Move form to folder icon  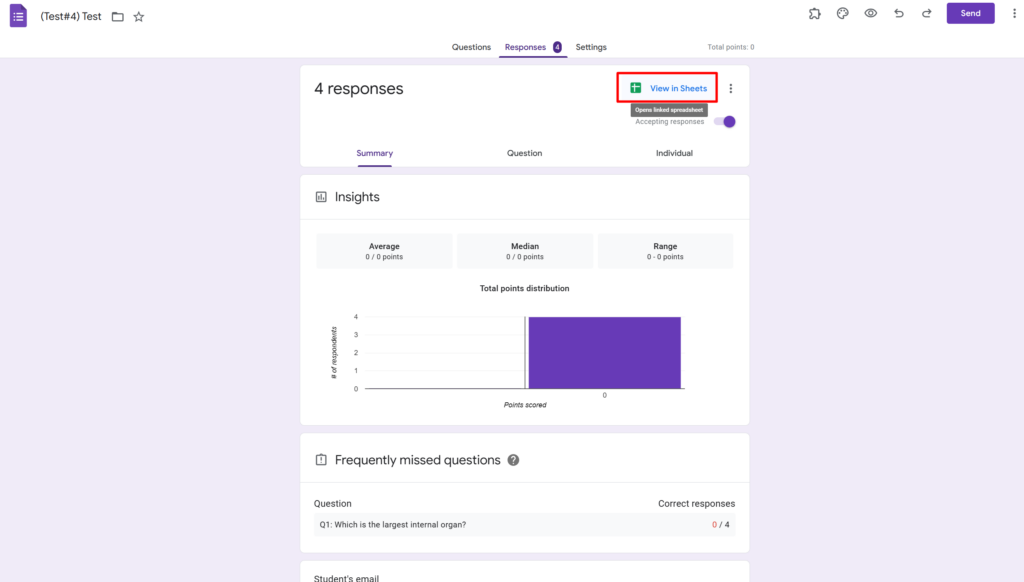click(x=118, y=17)
